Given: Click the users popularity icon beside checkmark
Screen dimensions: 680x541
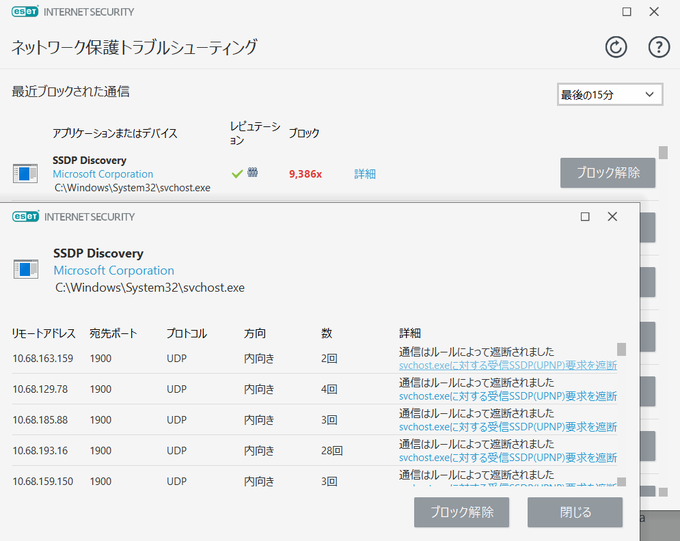Looking at the screenshot, I should pyautogui.click(x=252, y=172).
